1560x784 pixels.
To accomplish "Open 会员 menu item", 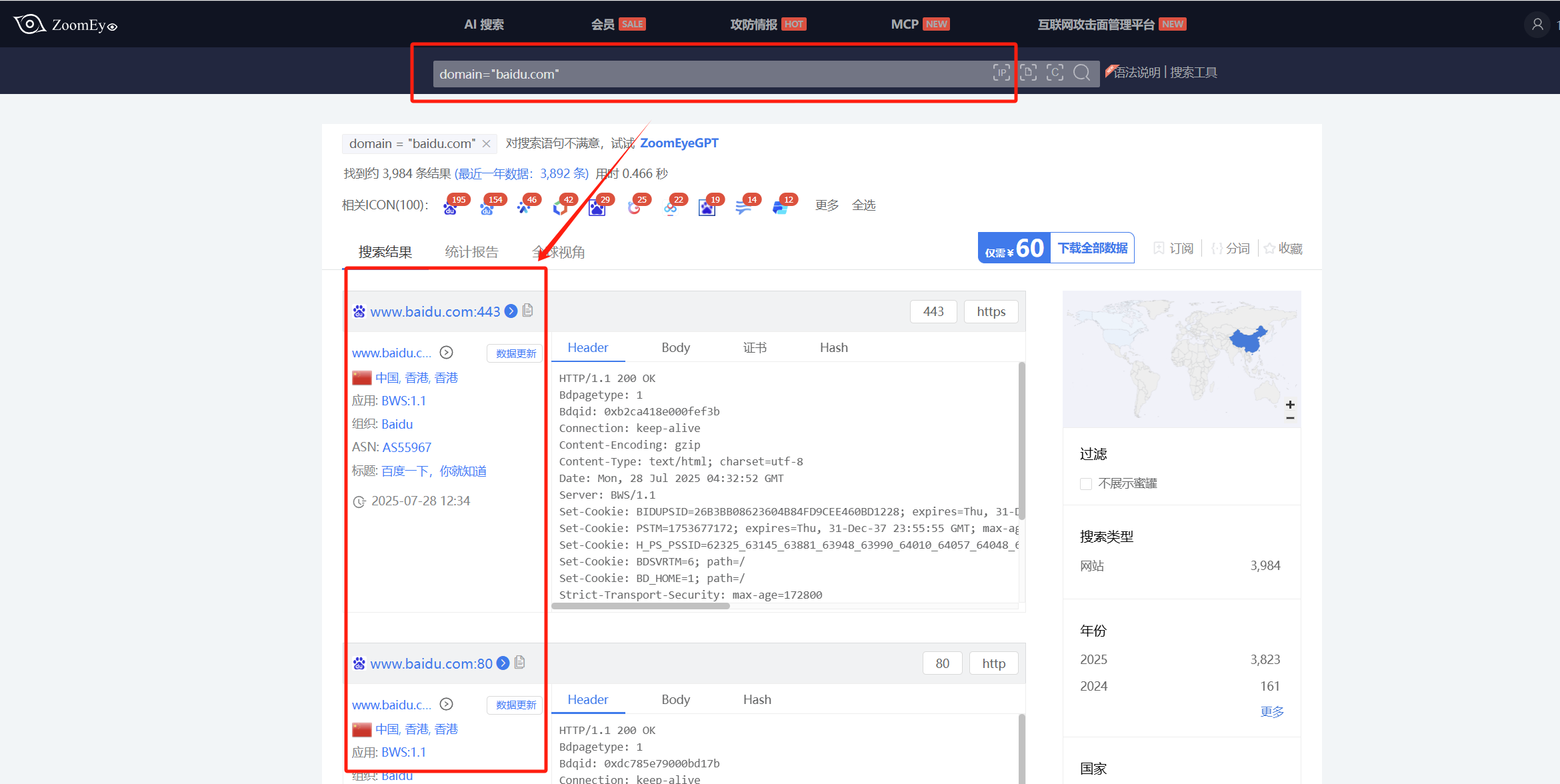I will 618,25.
